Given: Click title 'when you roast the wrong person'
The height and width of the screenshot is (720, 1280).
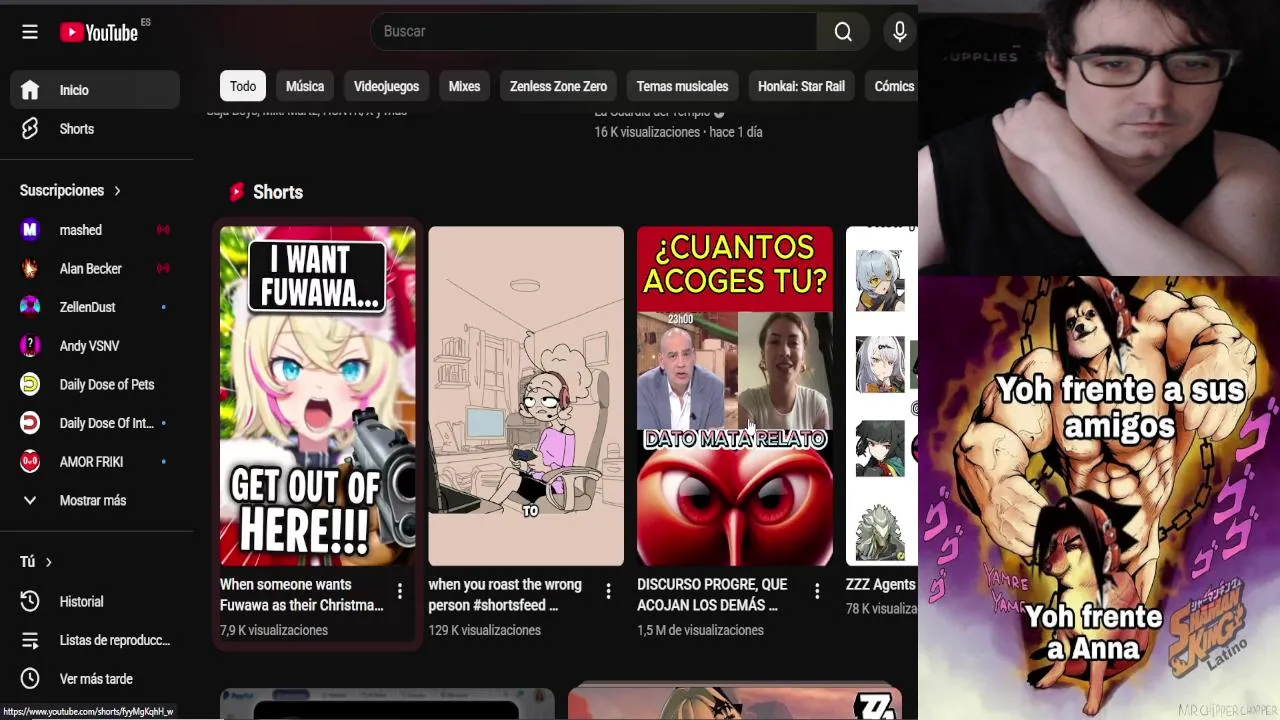Looking at the screenshot, I should 505,595.
